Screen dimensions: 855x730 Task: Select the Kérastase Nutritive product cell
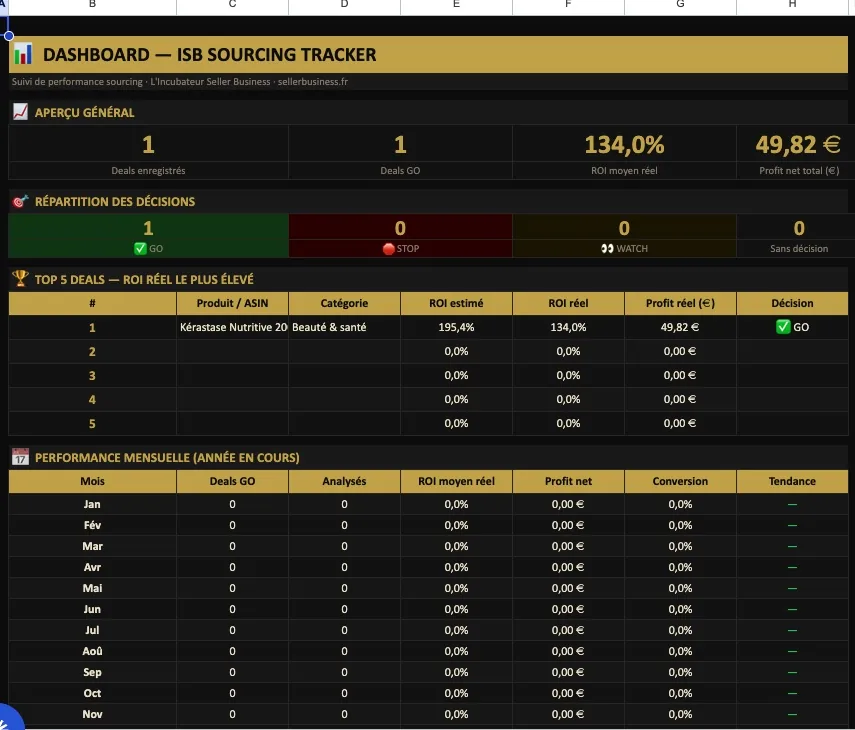(x=232, y=327)
